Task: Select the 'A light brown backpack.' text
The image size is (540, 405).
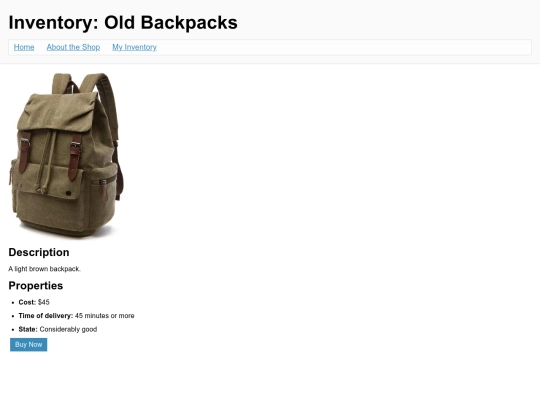Action: pyautogui.click(x=44, y=269)
